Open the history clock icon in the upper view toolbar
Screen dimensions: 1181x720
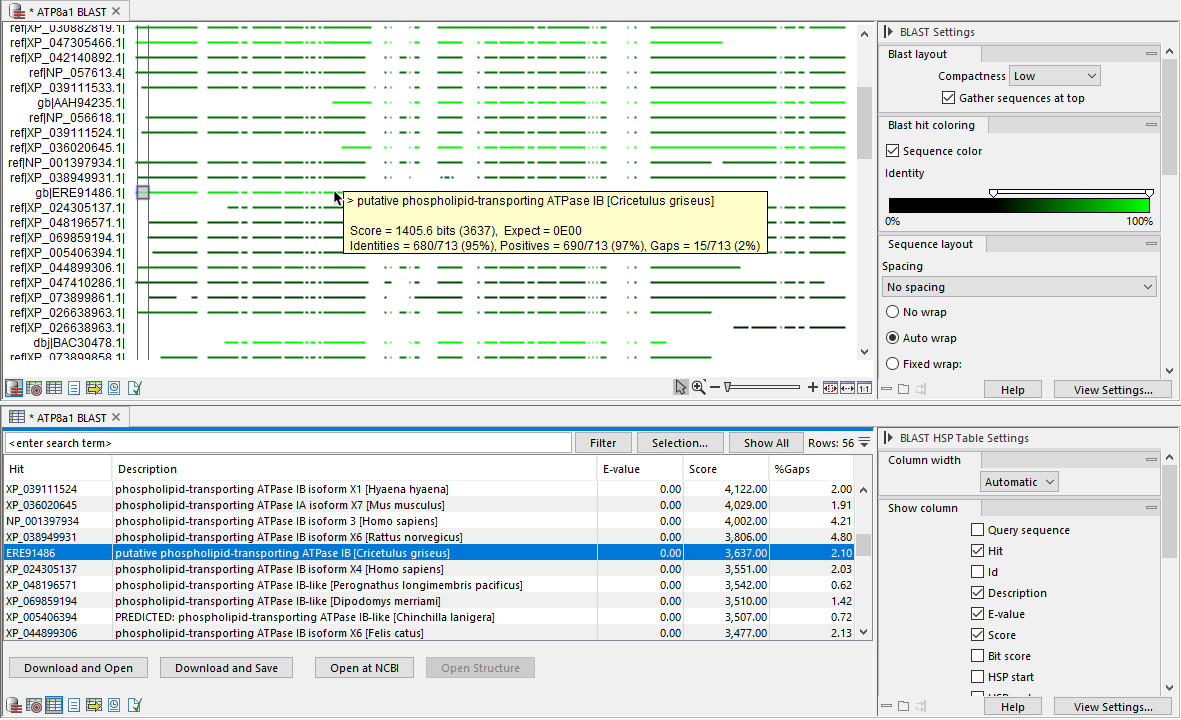tap(114, 388)
